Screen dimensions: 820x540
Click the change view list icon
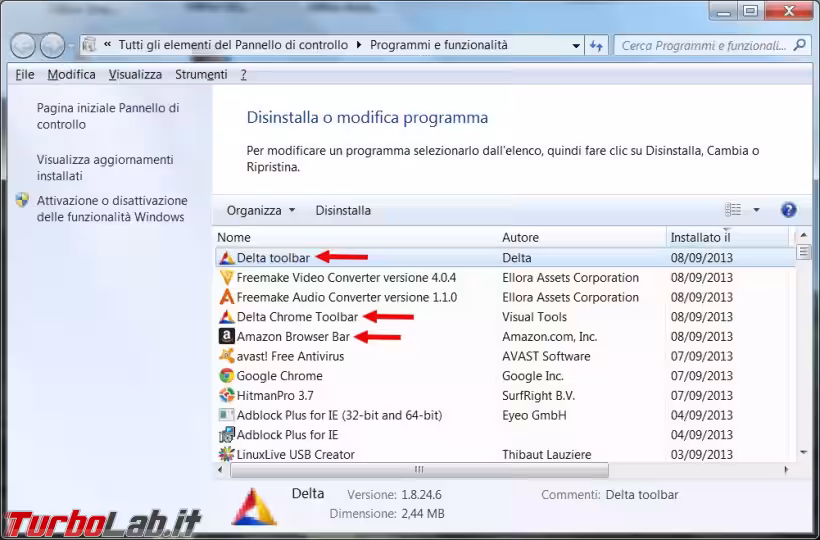pyautogui.click(x=733, y=210)
